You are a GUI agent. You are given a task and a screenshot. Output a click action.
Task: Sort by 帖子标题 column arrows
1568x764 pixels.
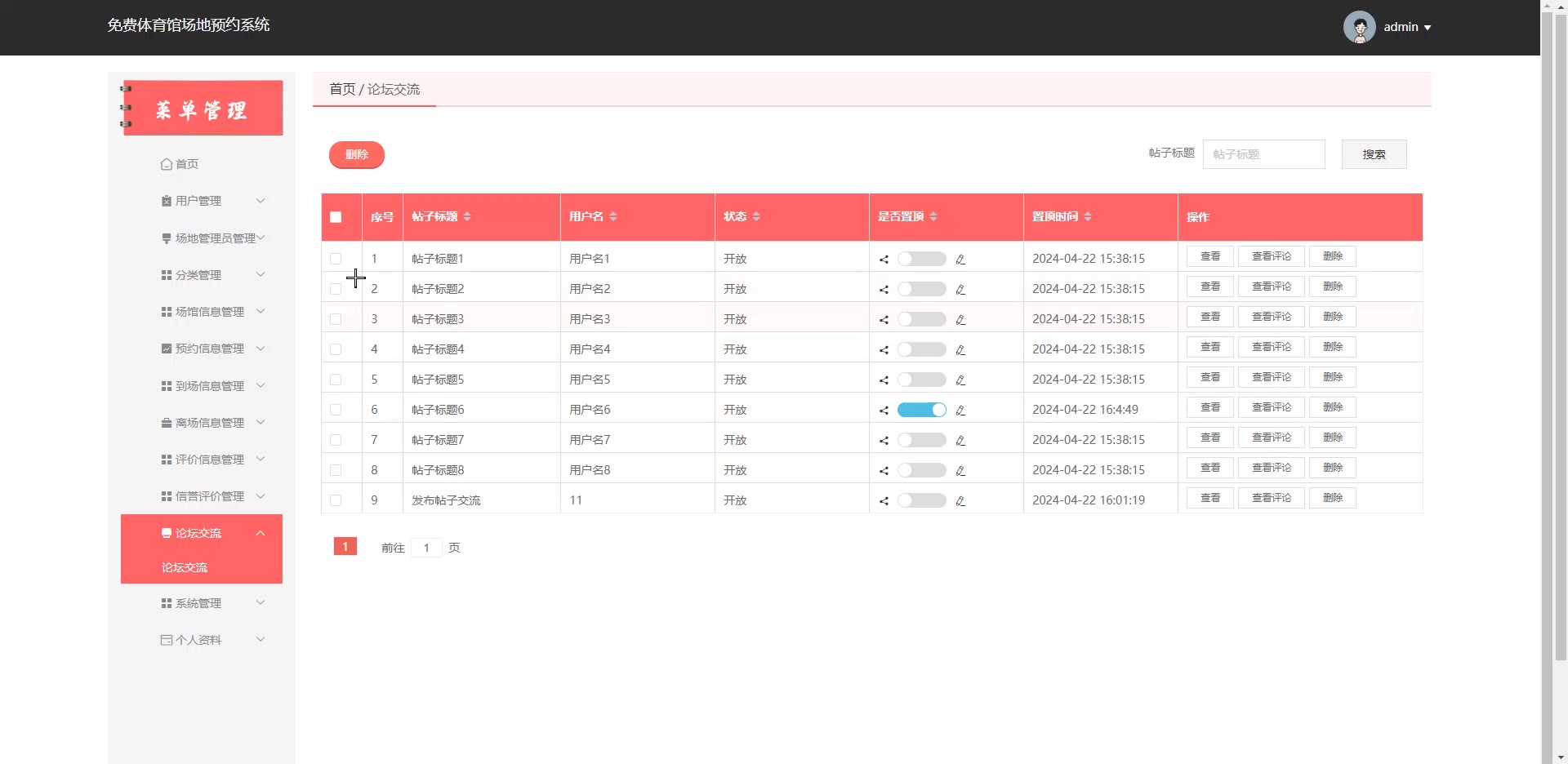[x=467, y=216]
